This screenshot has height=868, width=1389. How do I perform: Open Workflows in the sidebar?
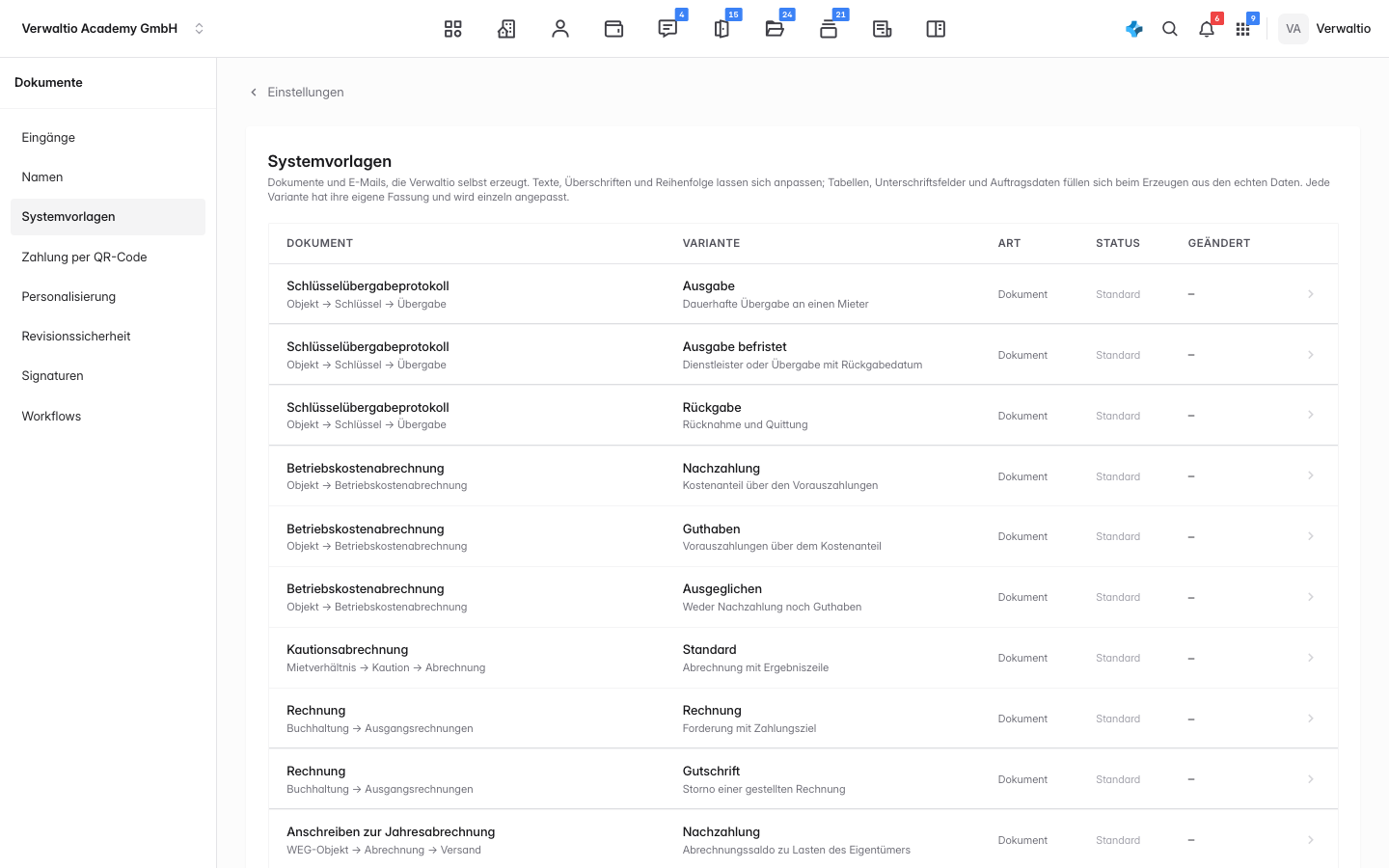(108, 416)
